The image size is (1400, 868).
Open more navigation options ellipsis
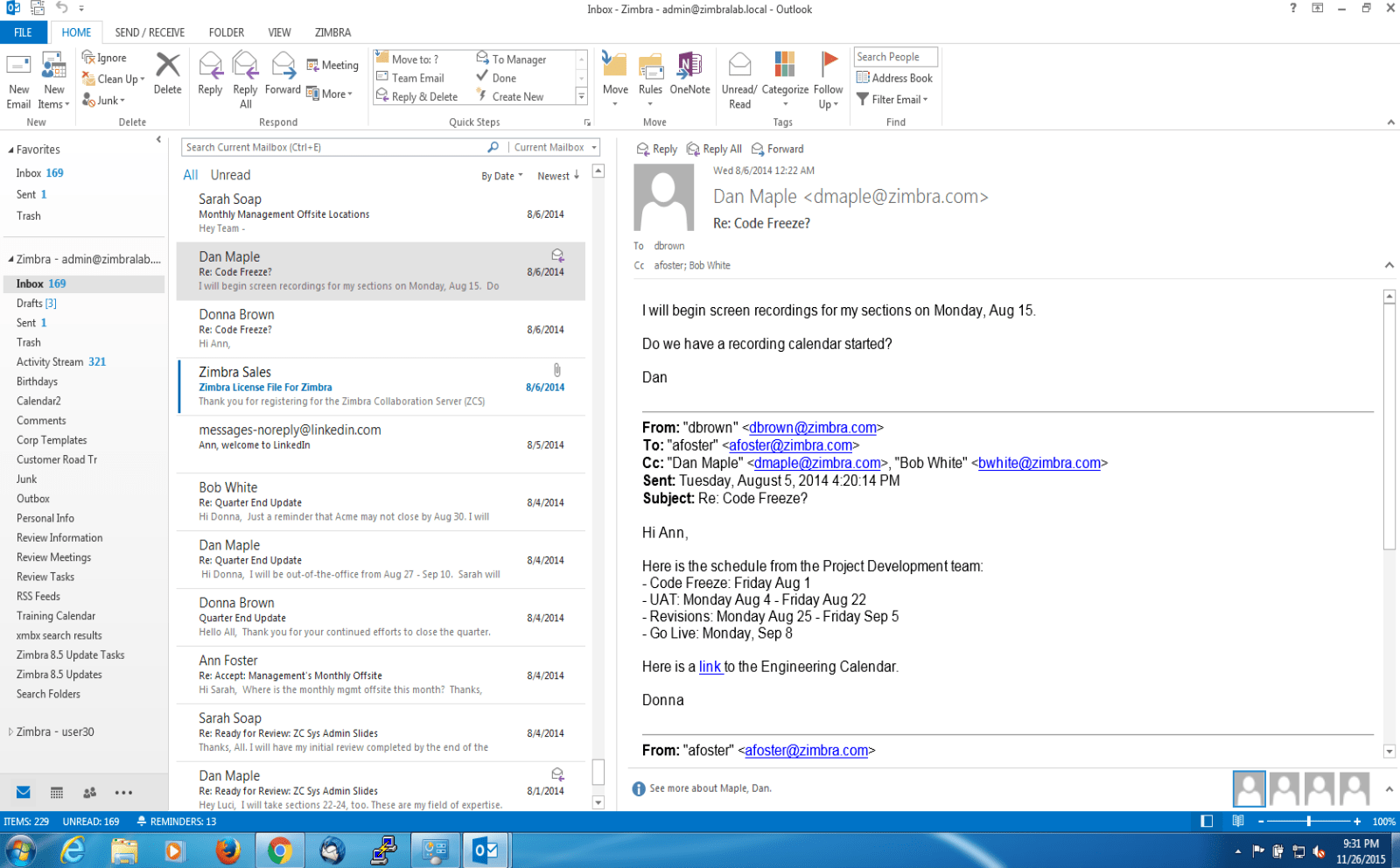[x=123, y=793]
